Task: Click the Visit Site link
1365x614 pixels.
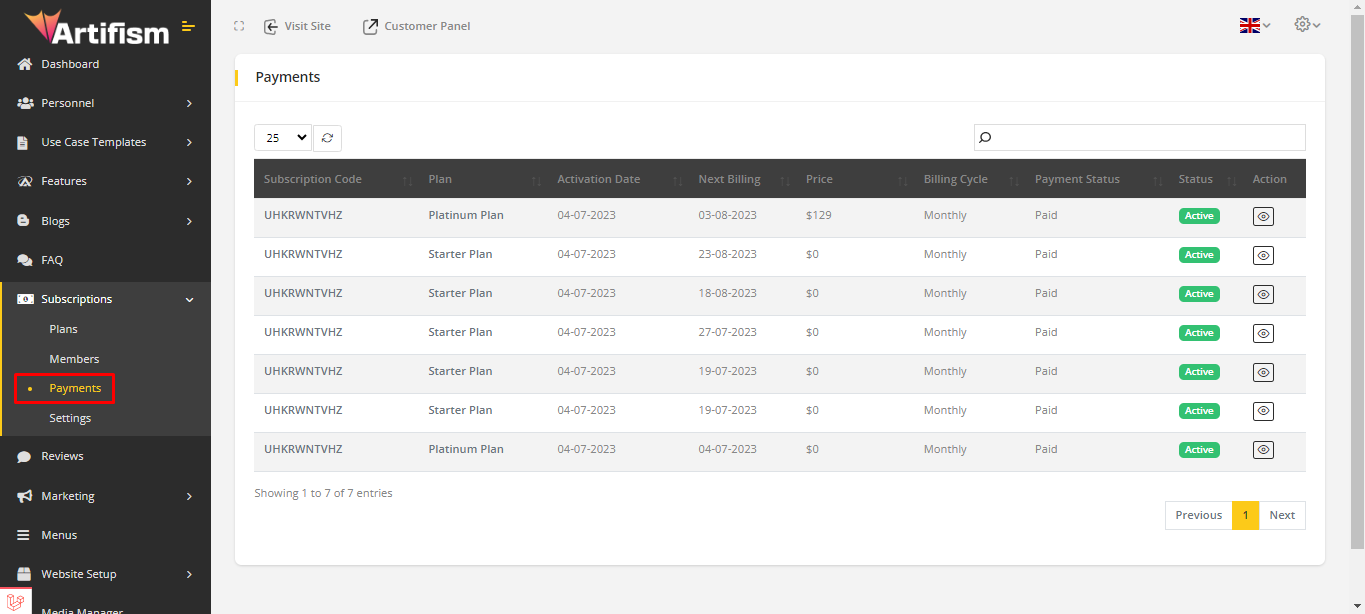Action: click(297, 26)
